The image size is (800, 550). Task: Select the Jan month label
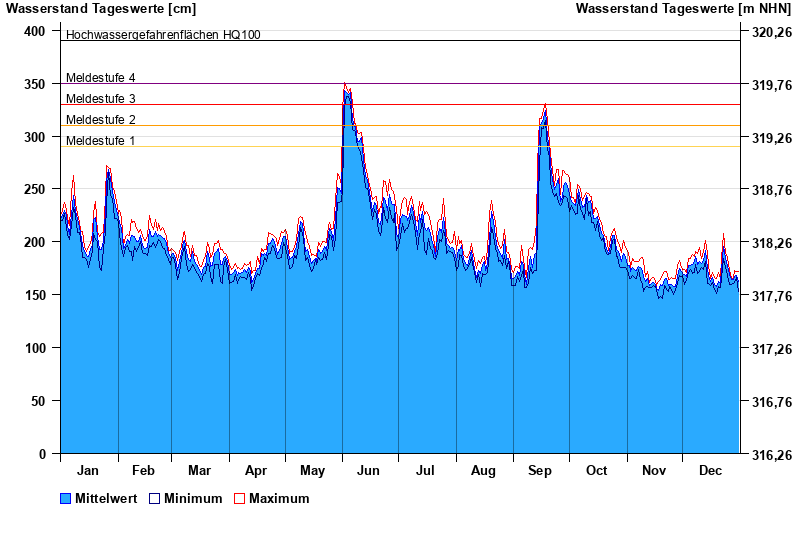click(88, 470)
